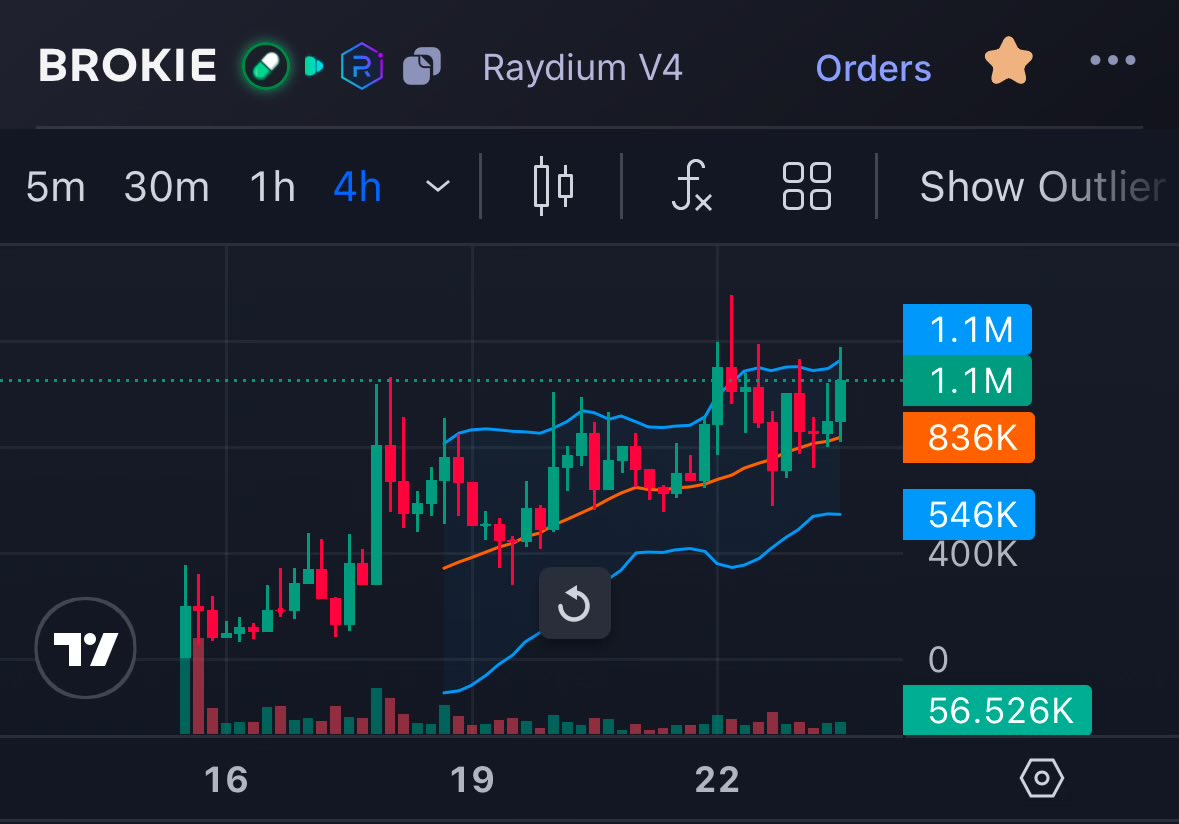Click the orange 836K price label
This screenshot has height=824, width=1179.
click(x=968, y=437)
